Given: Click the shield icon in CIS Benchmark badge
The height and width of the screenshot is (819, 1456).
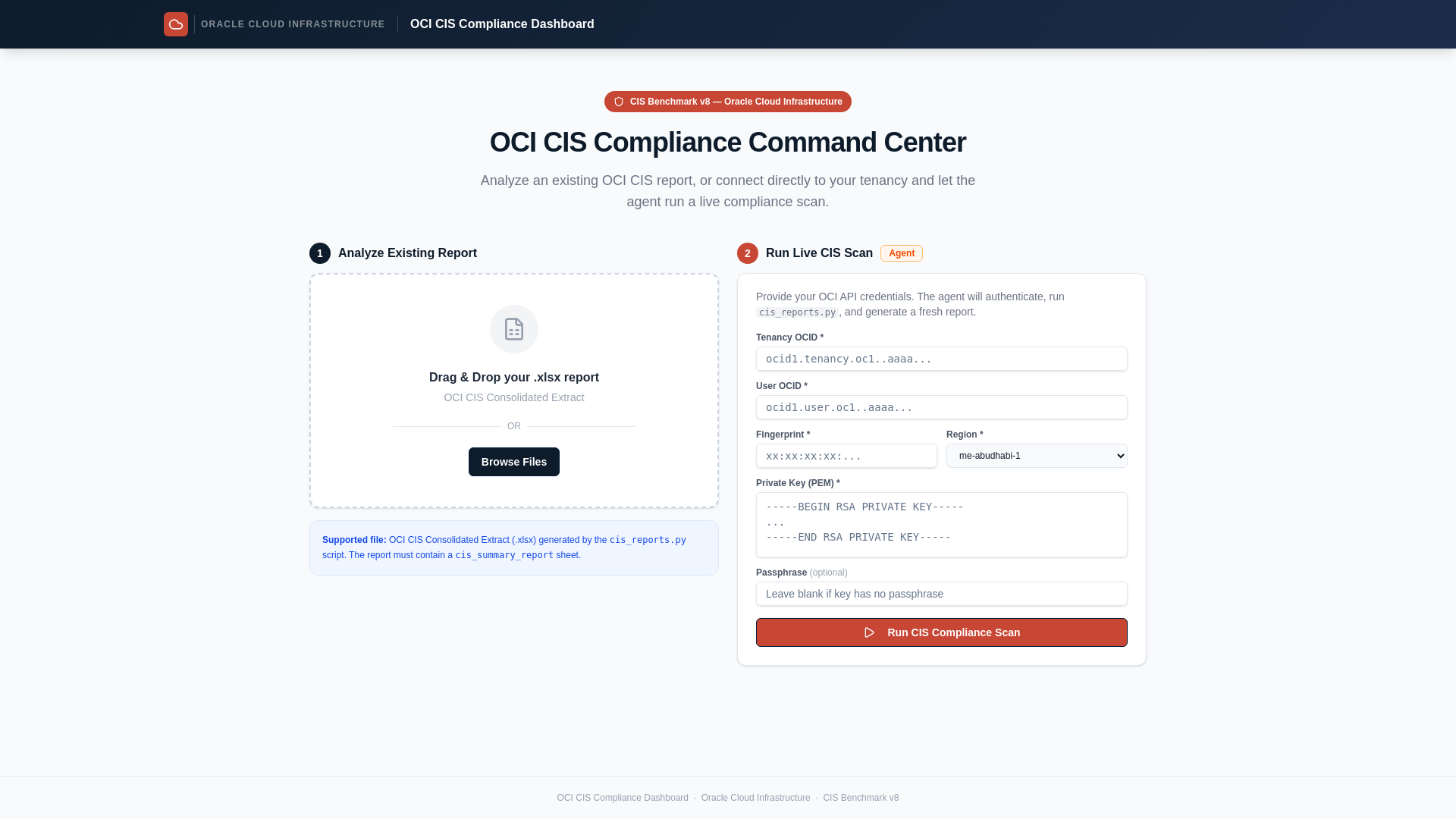Looking at the screenshot, I should click(x=619, y=102).
